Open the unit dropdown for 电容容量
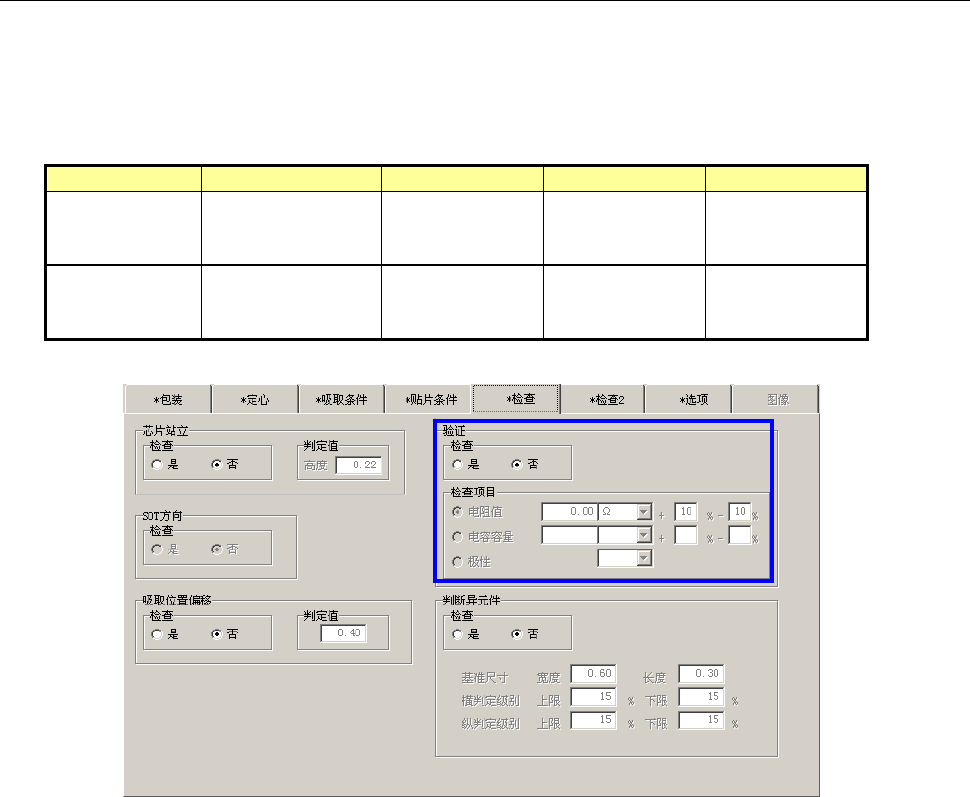The height and width of the screenshot is (797, 970). 644,535
